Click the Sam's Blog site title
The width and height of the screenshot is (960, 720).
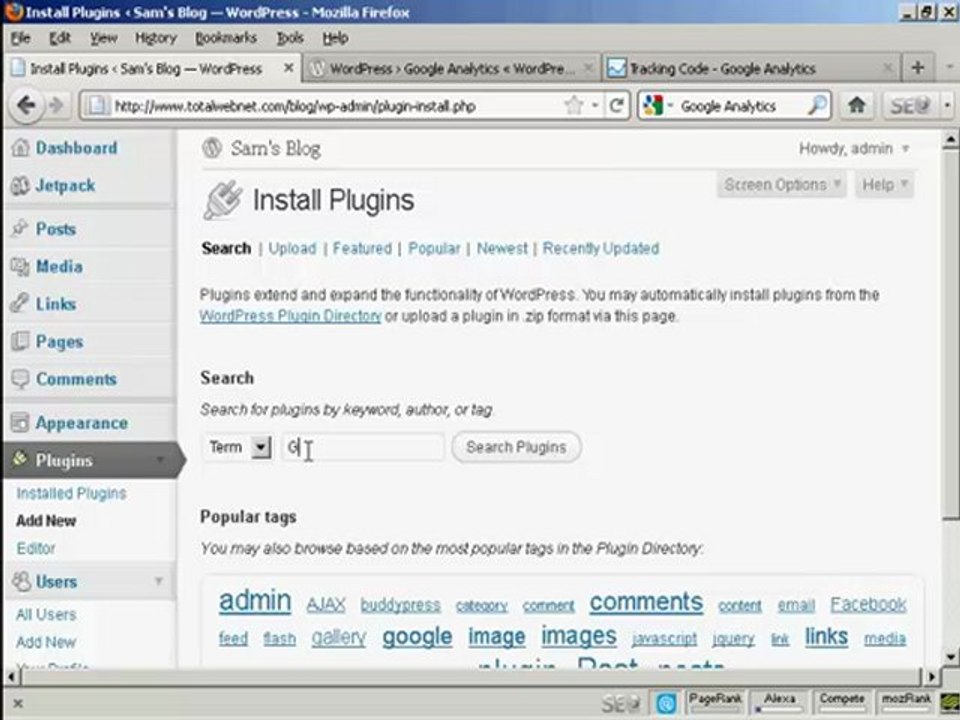tap(276, 148)
